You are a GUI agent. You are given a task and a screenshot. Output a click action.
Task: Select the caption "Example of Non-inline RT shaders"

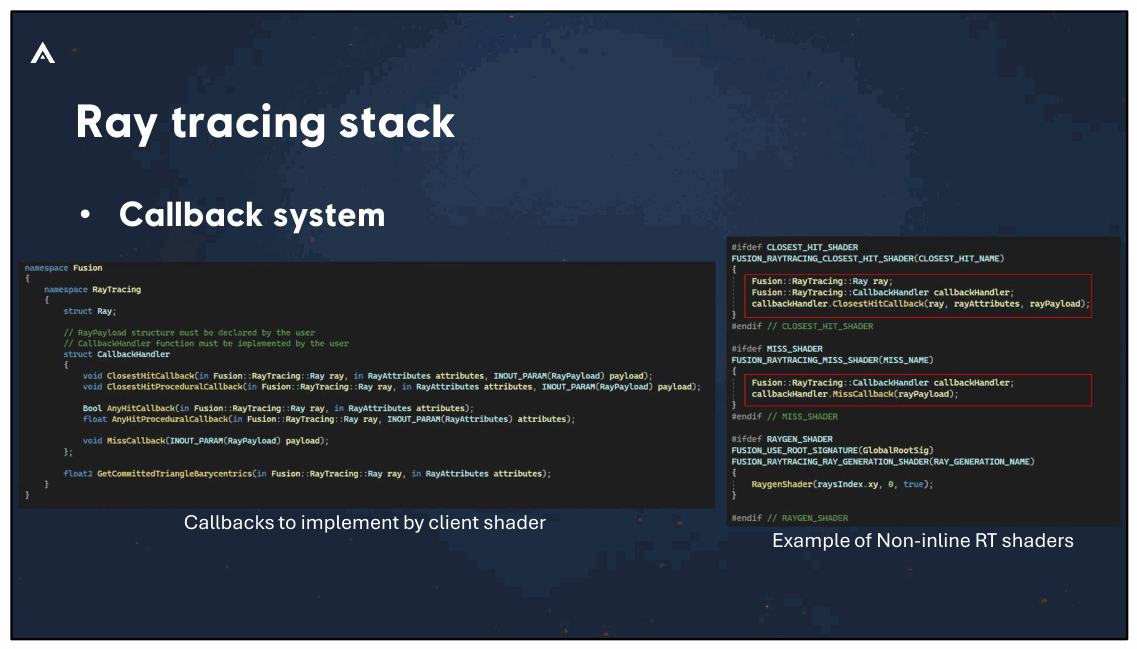[922, 540]
